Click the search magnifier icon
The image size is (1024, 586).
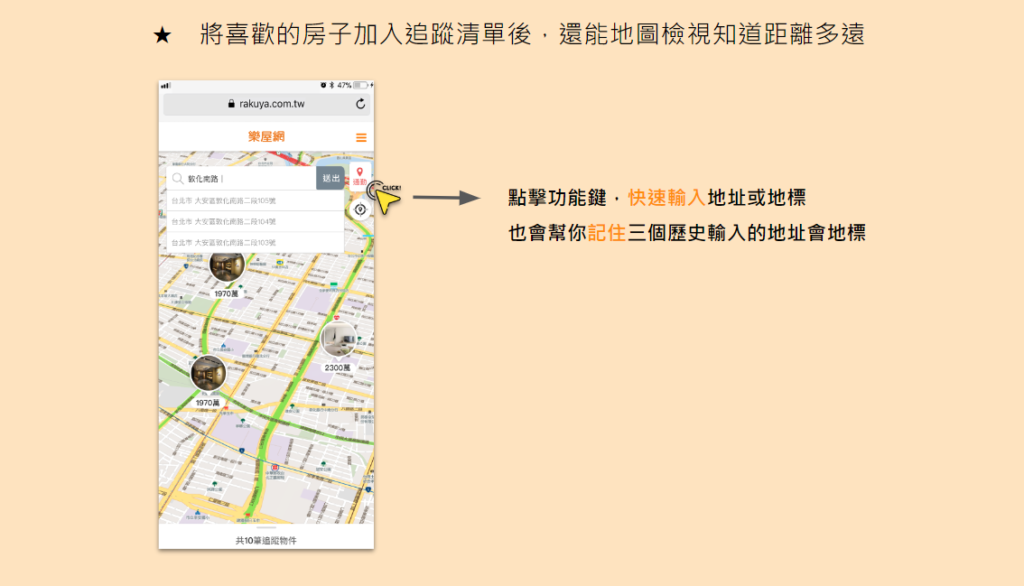tap(178, 178)
